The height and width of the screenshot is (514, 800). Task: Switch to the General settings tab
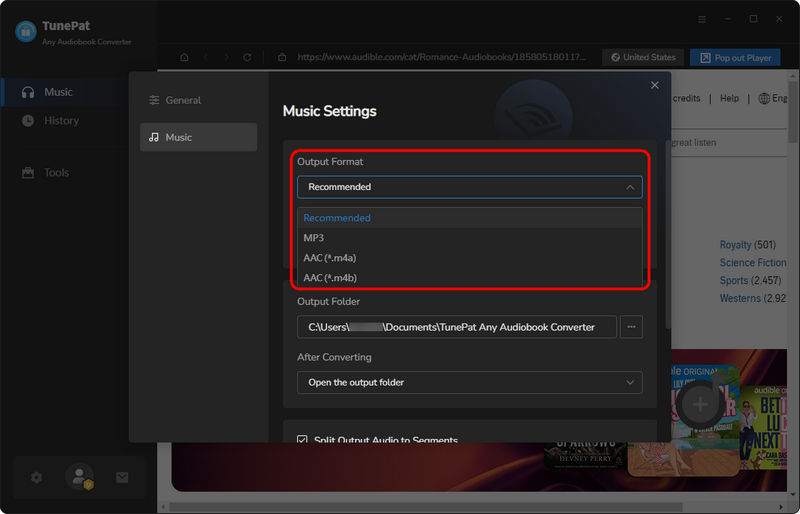click(x=198, y=100)
